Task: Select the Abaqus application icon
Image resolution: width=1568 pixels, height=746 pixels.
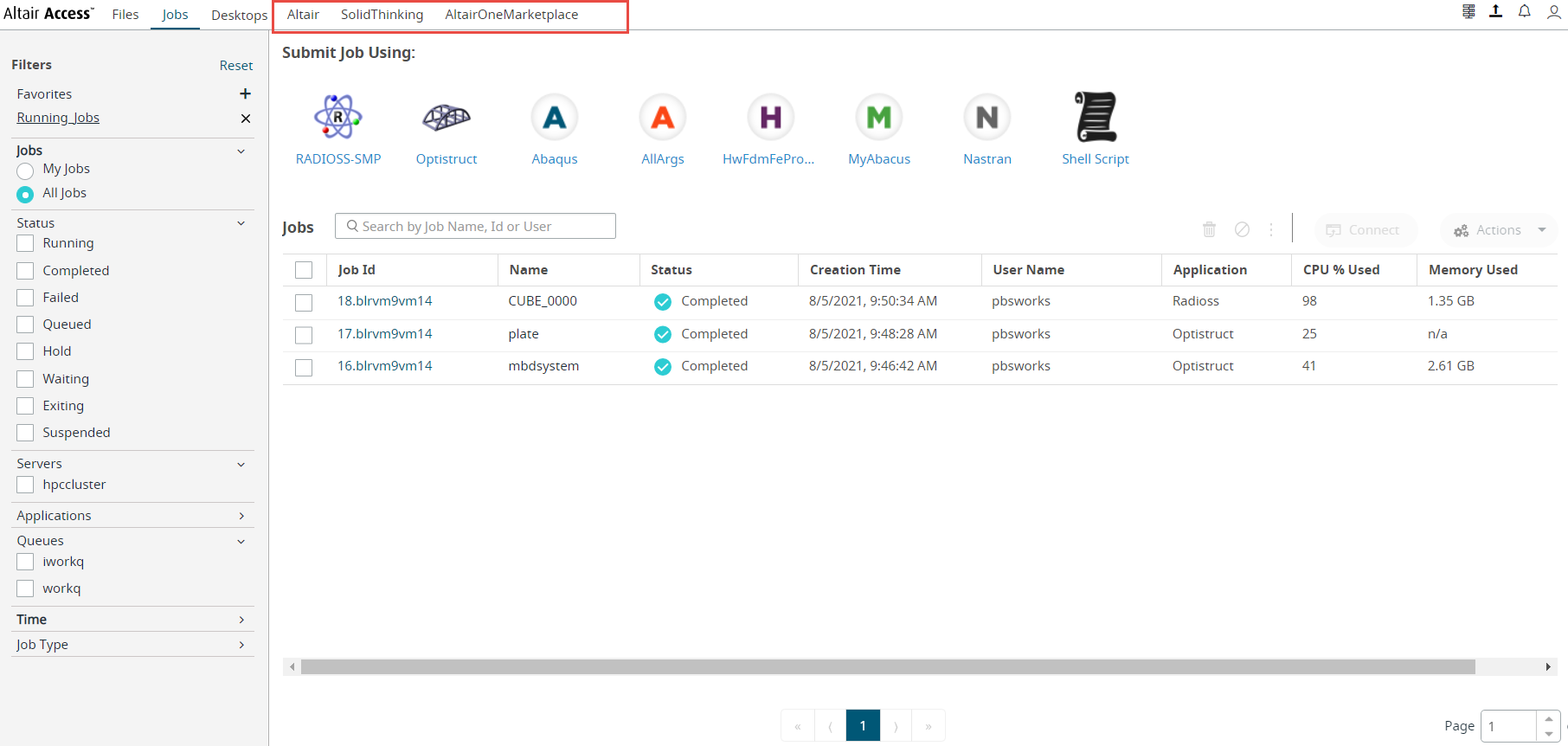Action: 555,117
